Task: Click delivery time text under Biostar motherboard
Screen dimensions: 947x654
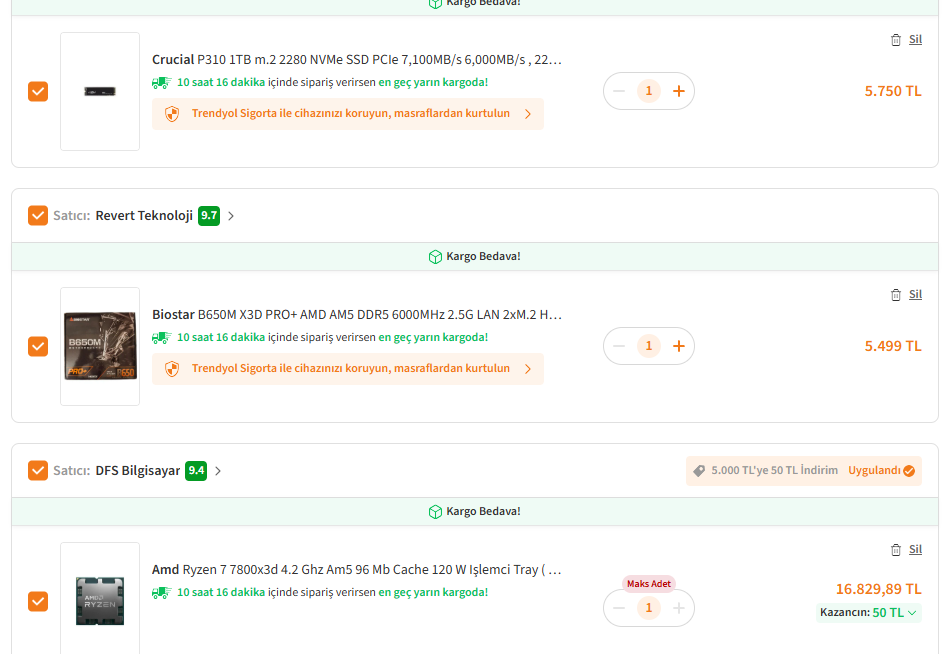Action: point(332,337)
